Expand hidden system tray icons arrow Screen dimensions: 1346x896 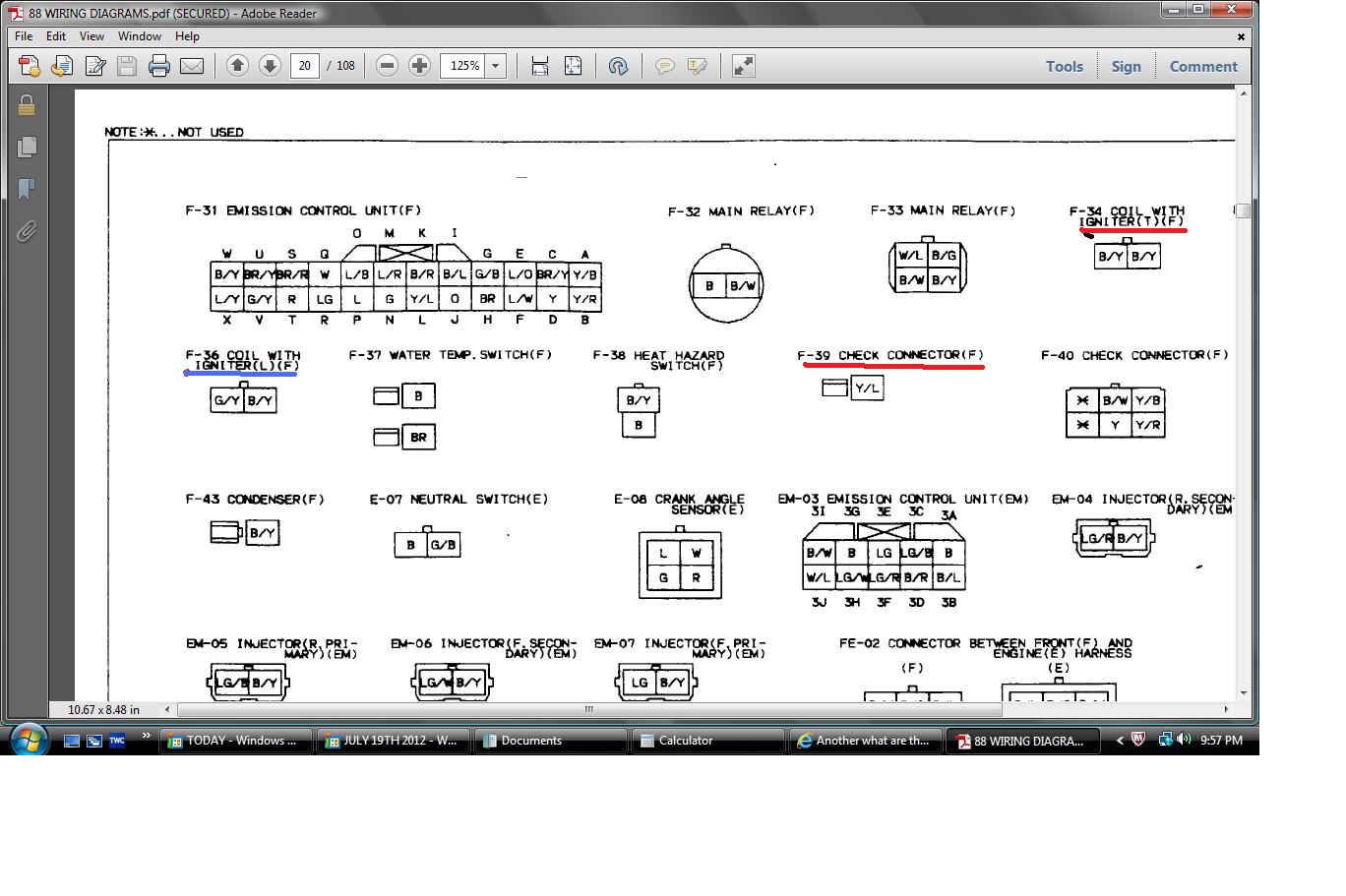coord(1120,741)
